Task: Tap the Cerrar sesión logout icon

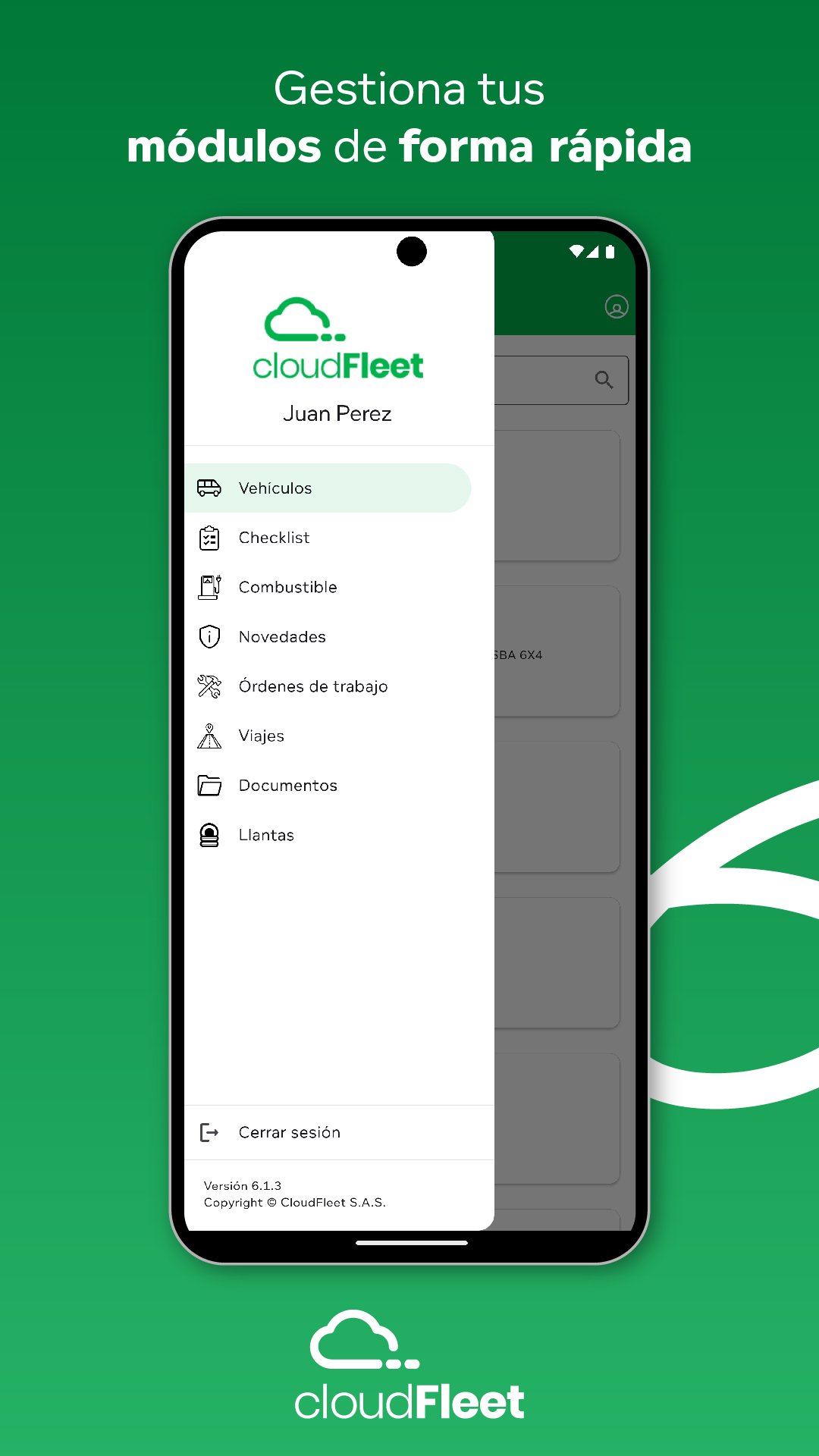Action: click(x=209, y=1132)
